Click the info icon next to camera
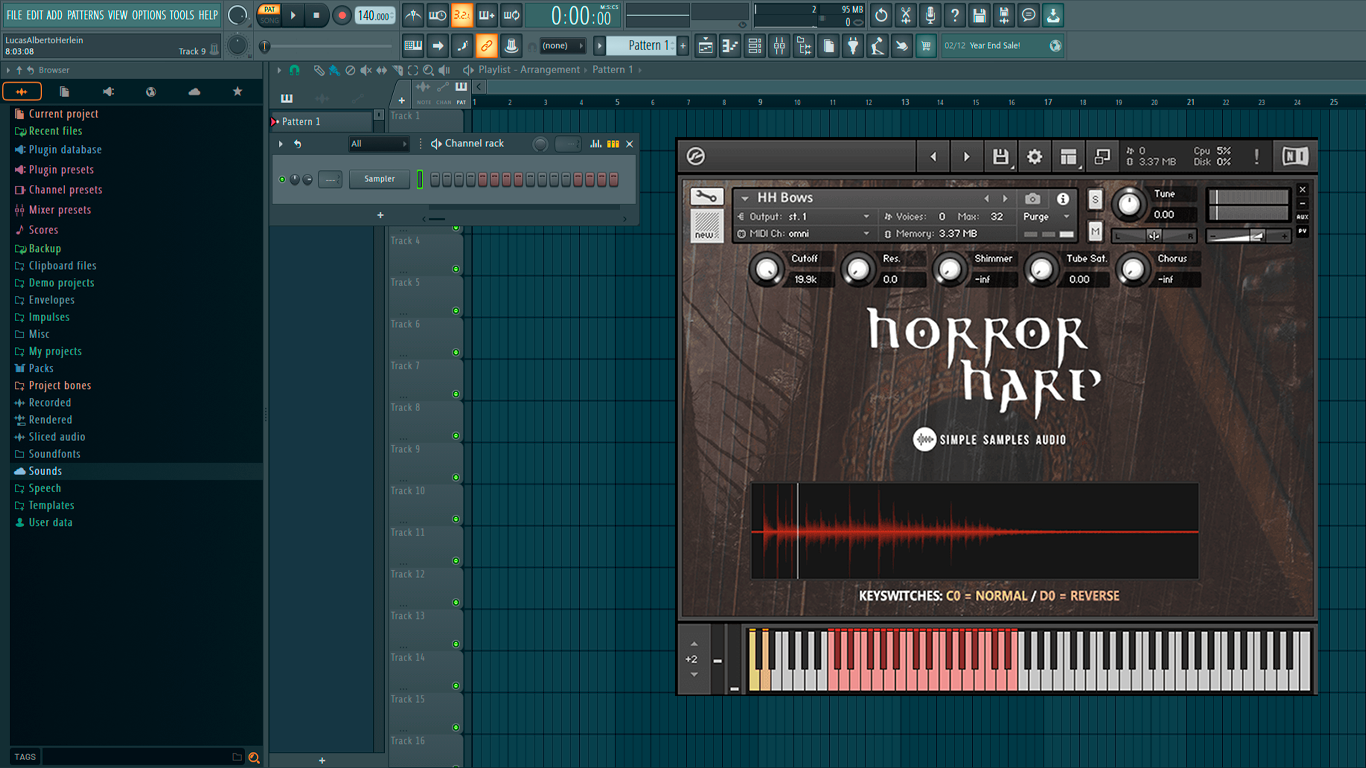 (1063, 199)
